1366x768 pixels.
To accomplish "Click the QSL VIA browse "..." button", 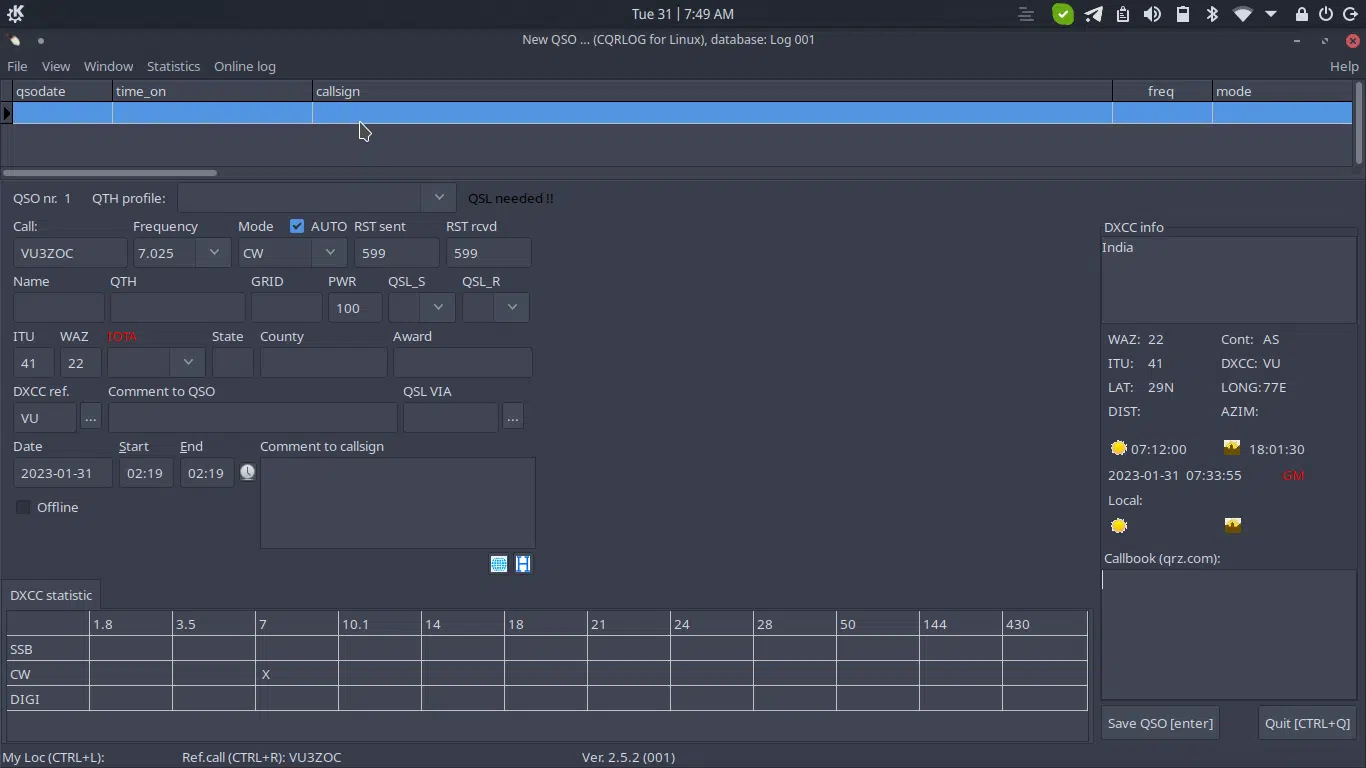I will point(513,417).
